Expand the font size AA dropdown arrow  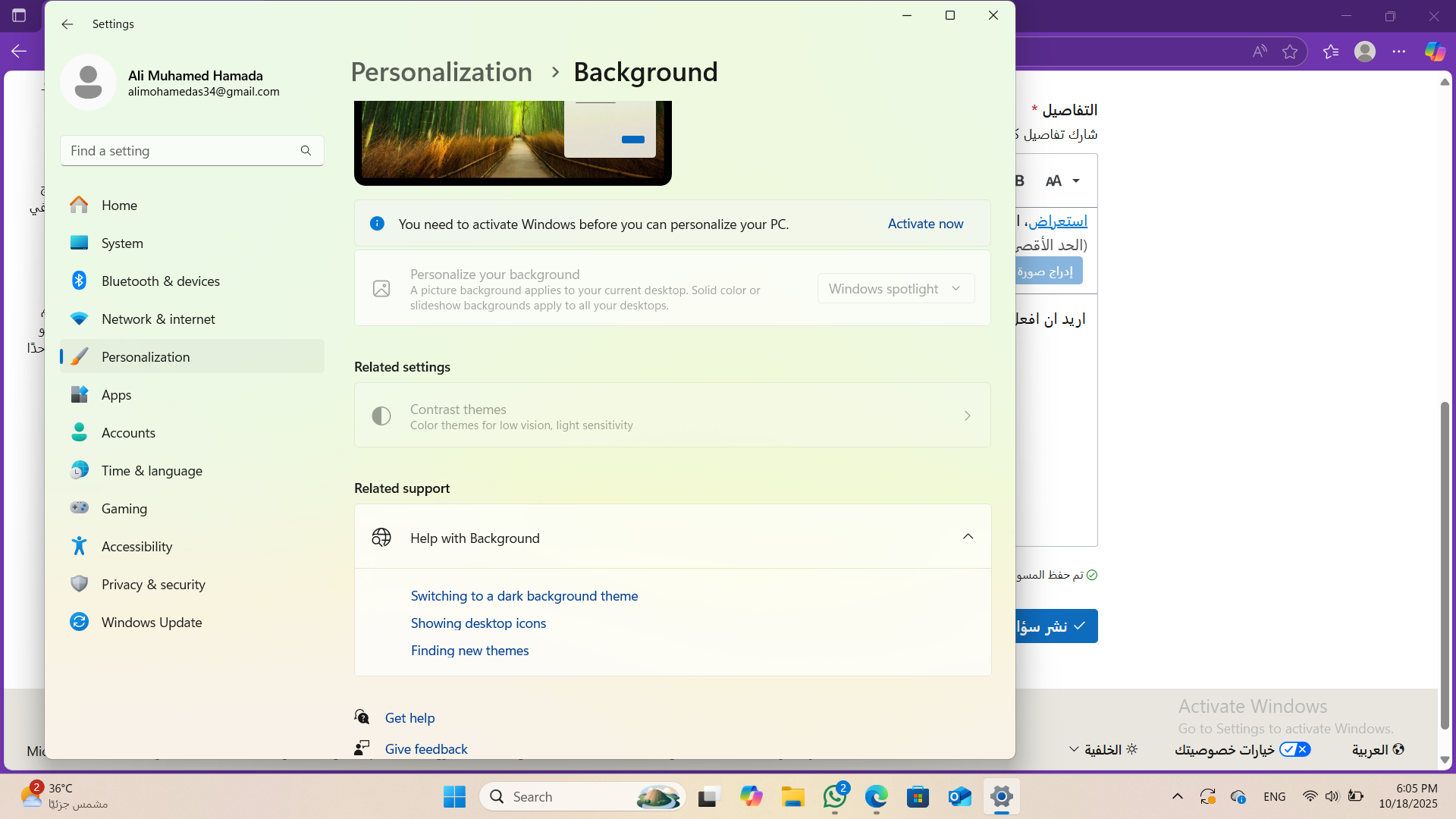pos(1076,181)
